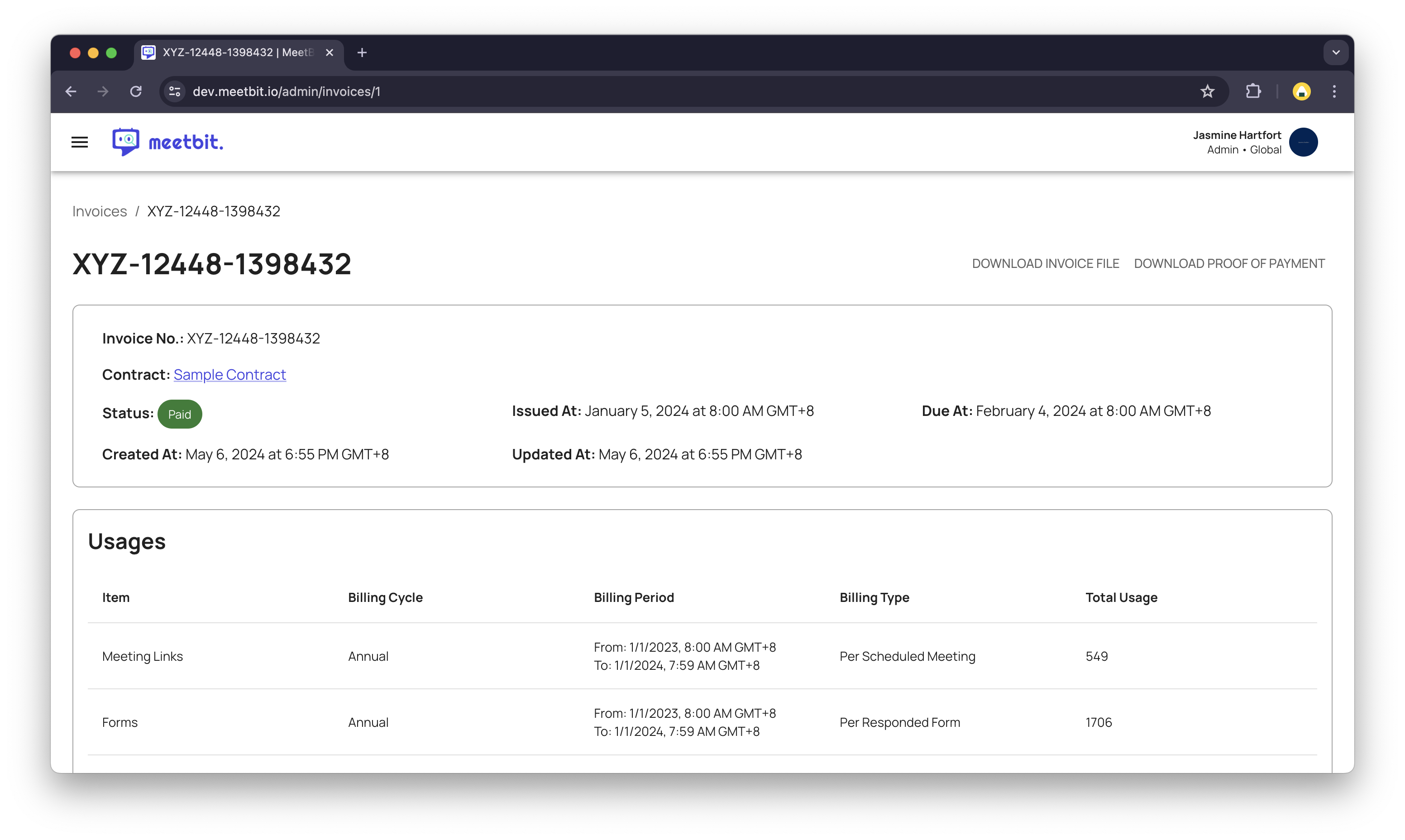Click Download Proof of Payment button
The height and width of the screenshot is (840, 1405).
pos(1229,264)
